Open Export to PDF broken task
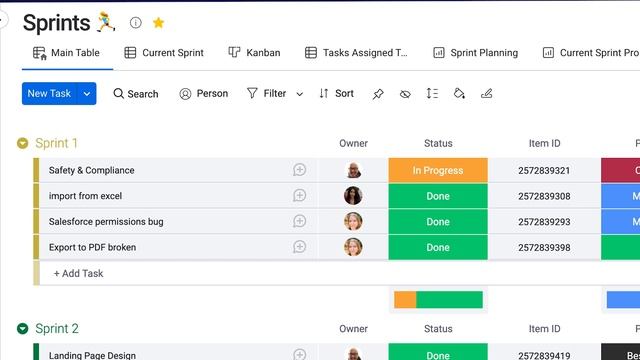Screen dimensions: 640x360 [92, 247]
